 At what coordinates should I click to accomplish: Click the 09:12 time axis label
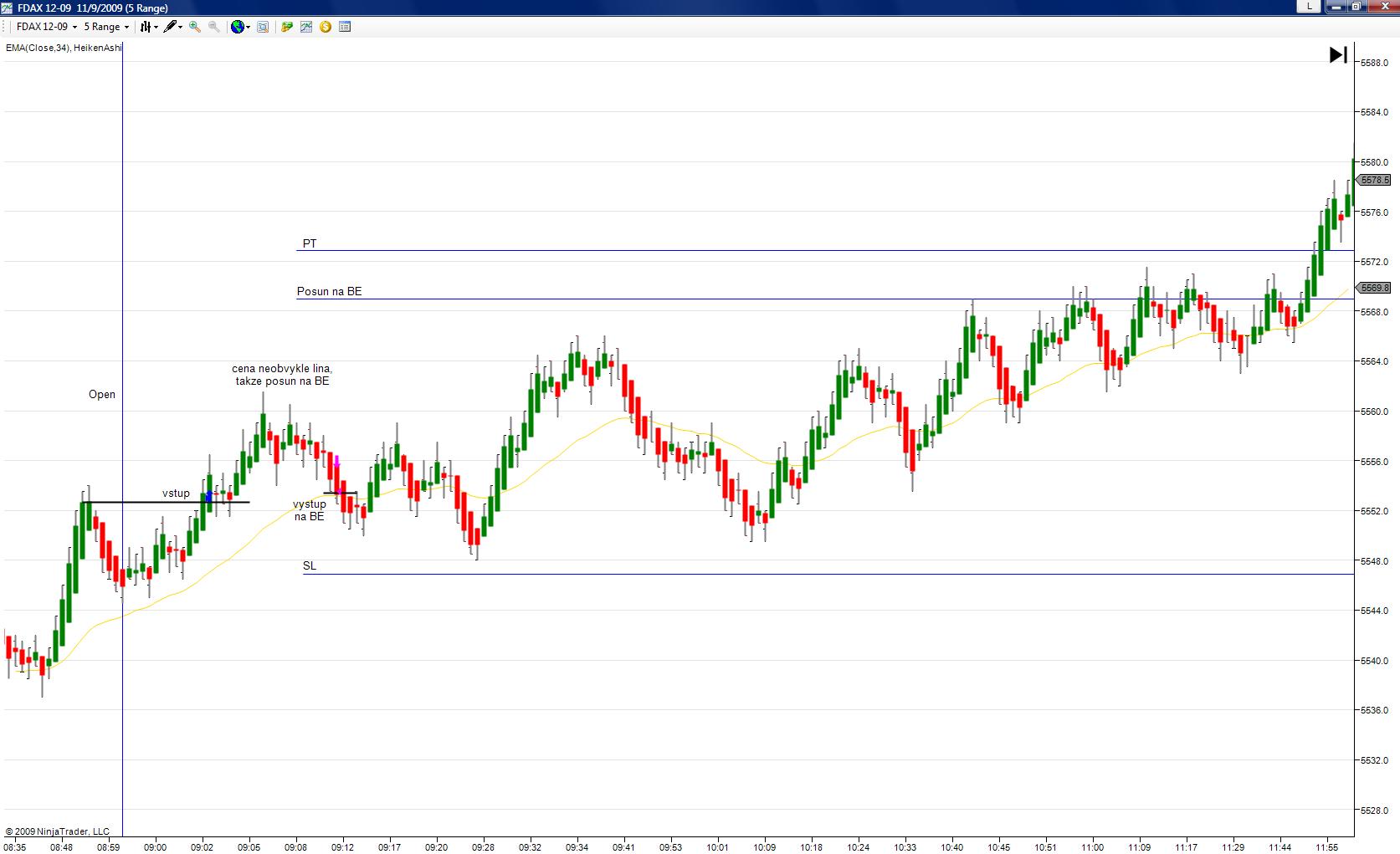click(343, 847)
